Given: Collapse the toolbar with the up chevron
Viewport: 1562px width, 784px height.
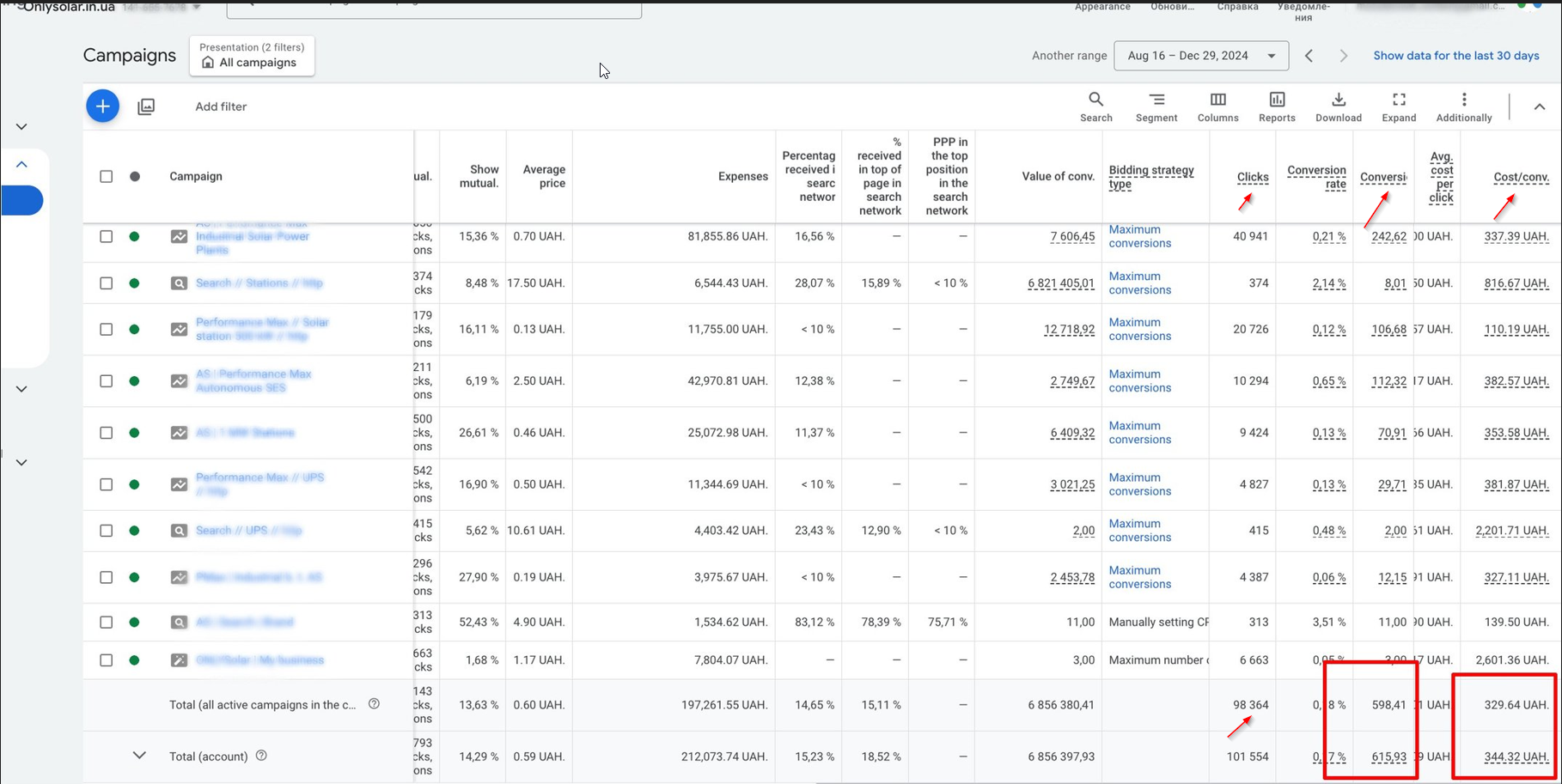Looking at the screenshot, I should click(x=1539, y=107).
